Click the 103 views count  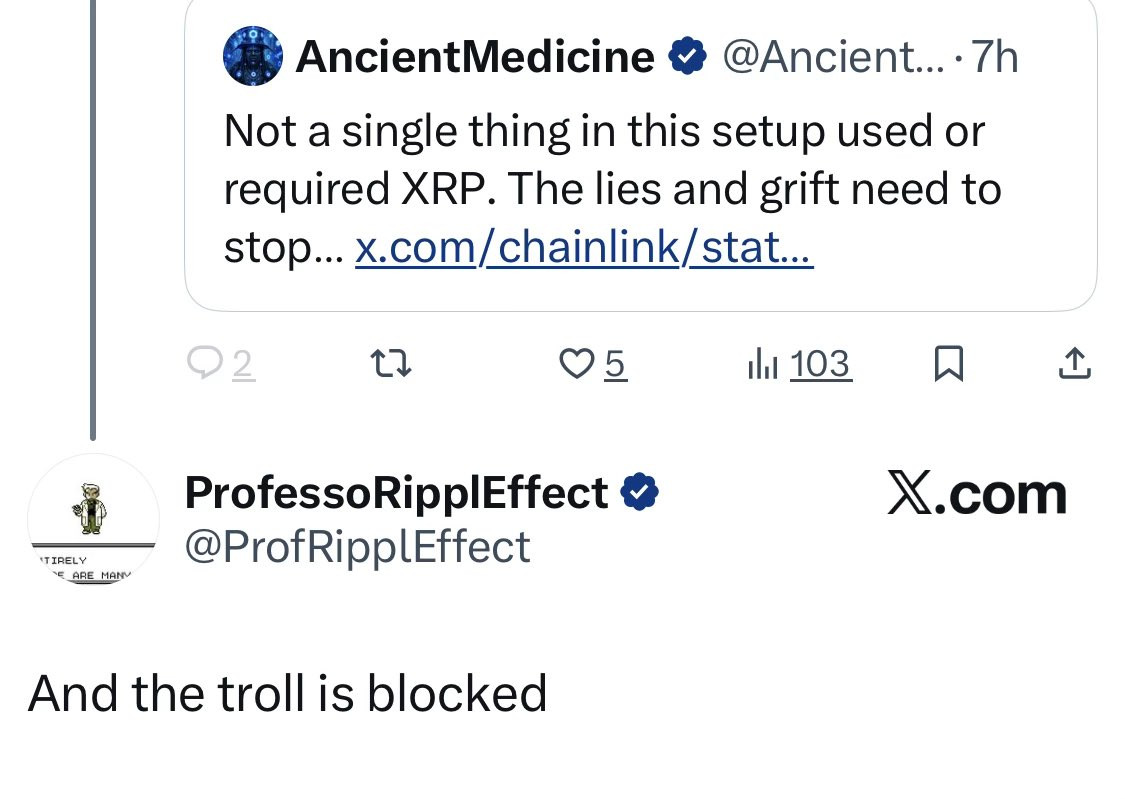(x=820, y=365)
